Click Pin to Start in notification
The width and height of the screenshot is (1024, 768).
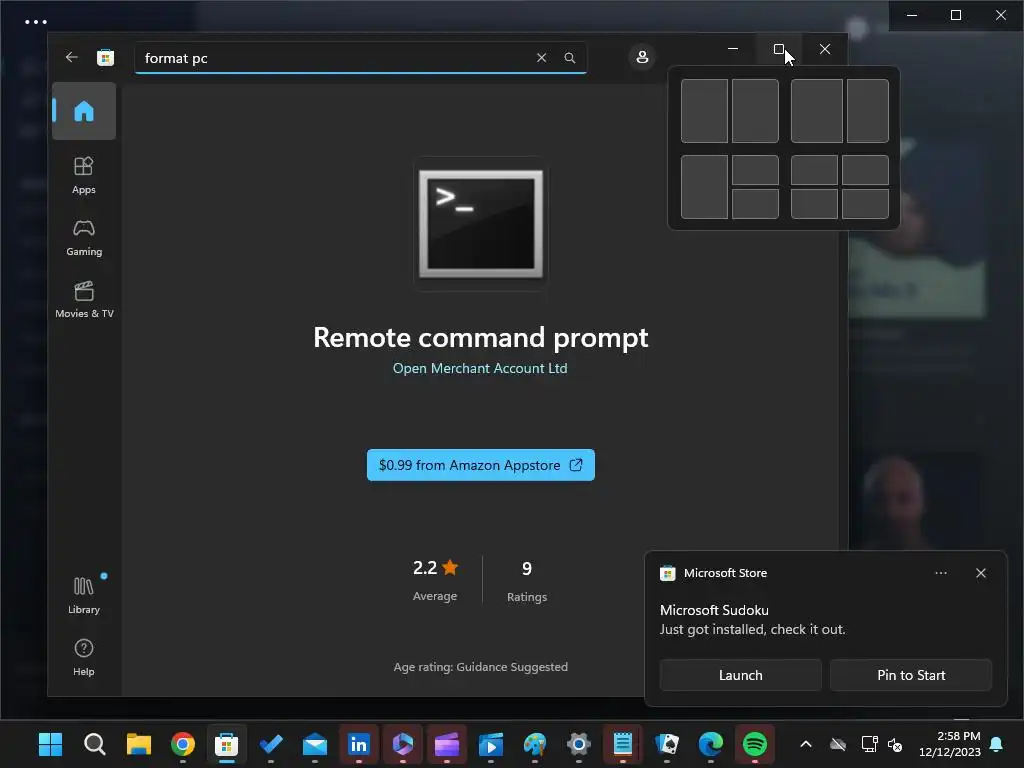tap(911, 675)
